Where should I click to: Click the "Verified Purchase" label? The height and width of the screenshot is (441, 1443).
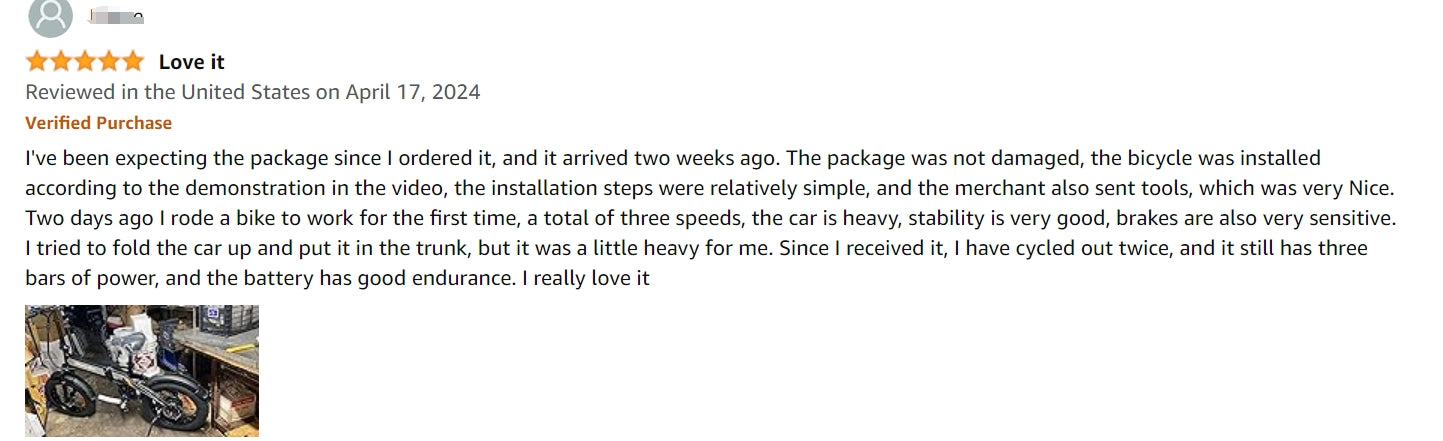click(x=98, y=123)
